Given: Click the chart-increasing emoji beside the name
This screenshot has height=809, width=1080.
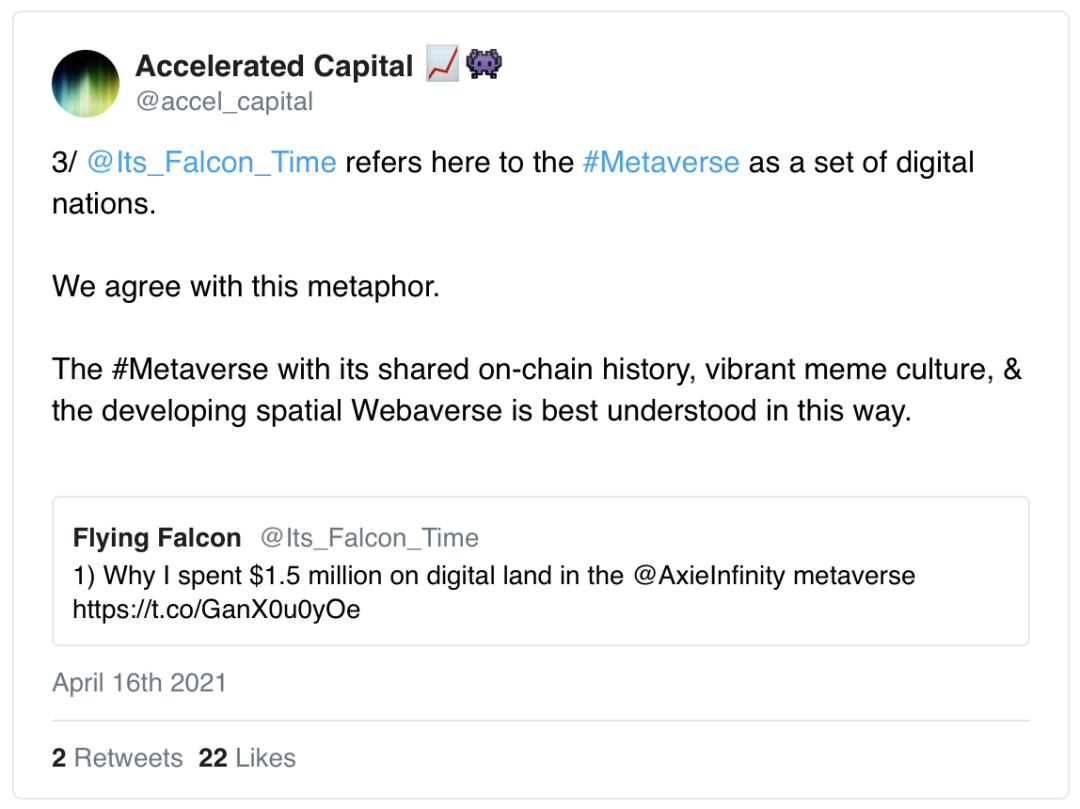Looking at the screenshot, I should coord(442,66).
